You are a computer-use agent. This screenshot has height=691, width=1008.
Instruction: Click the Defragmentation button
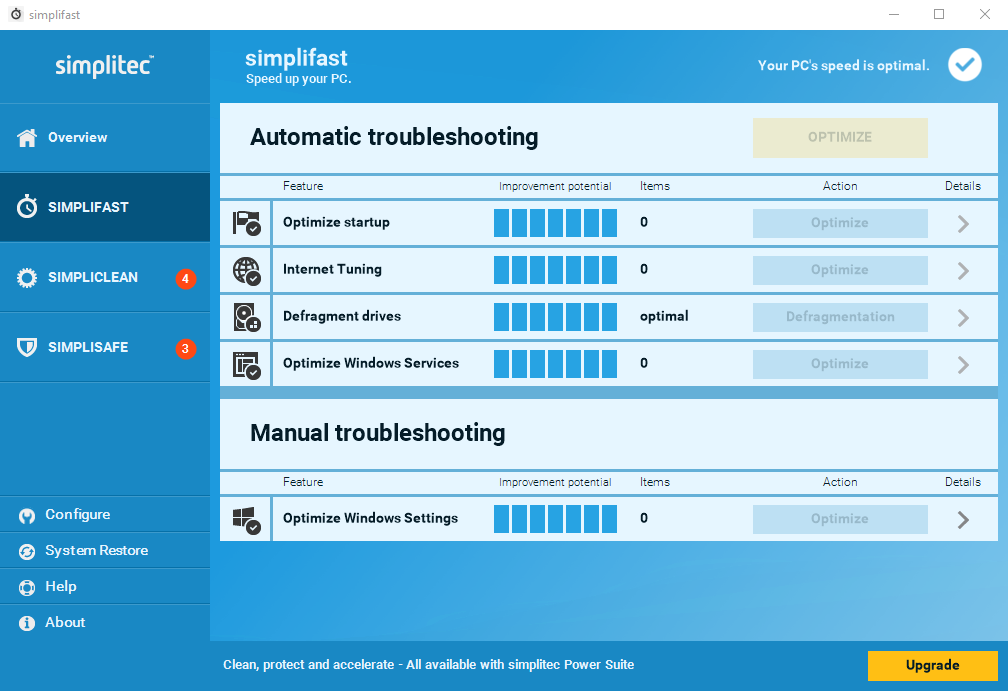[840, 317]
